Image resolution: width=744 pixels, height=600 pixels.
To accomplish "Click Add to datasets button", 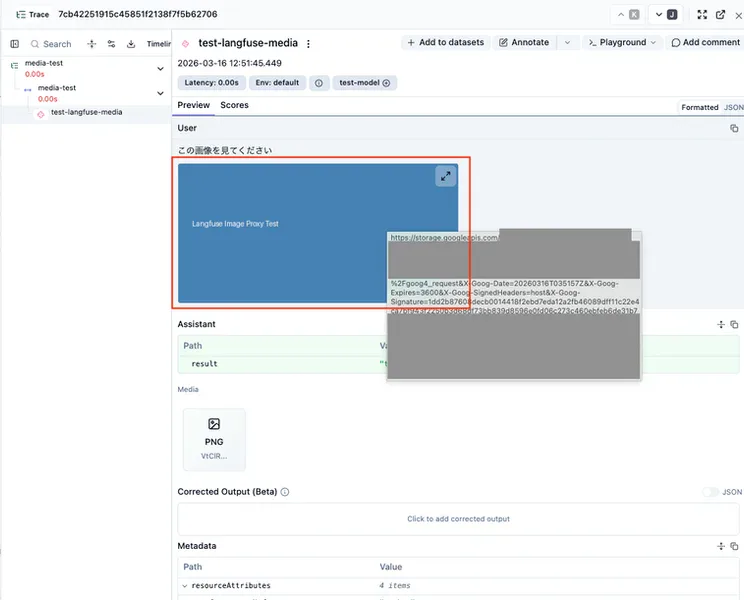I will tap(446, 43).
